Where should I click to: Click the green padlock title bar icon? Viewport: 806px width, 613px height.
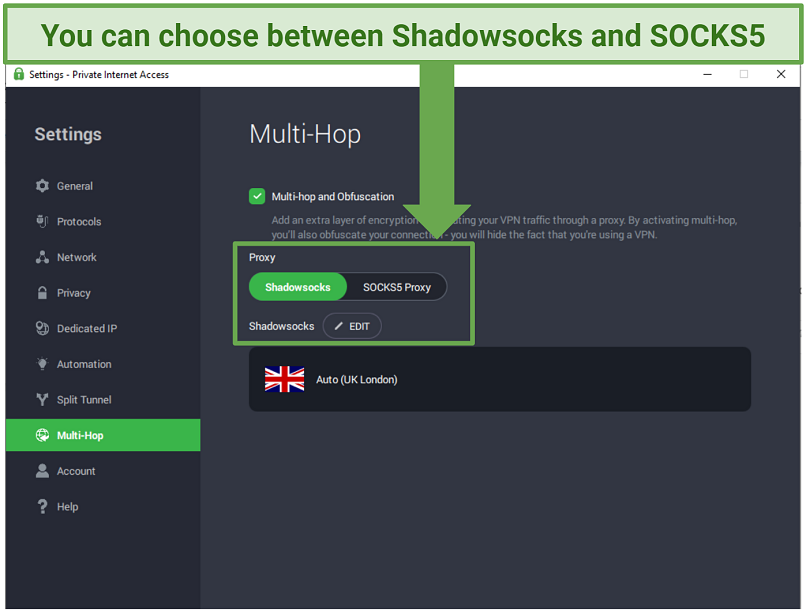tap(19, 75)
